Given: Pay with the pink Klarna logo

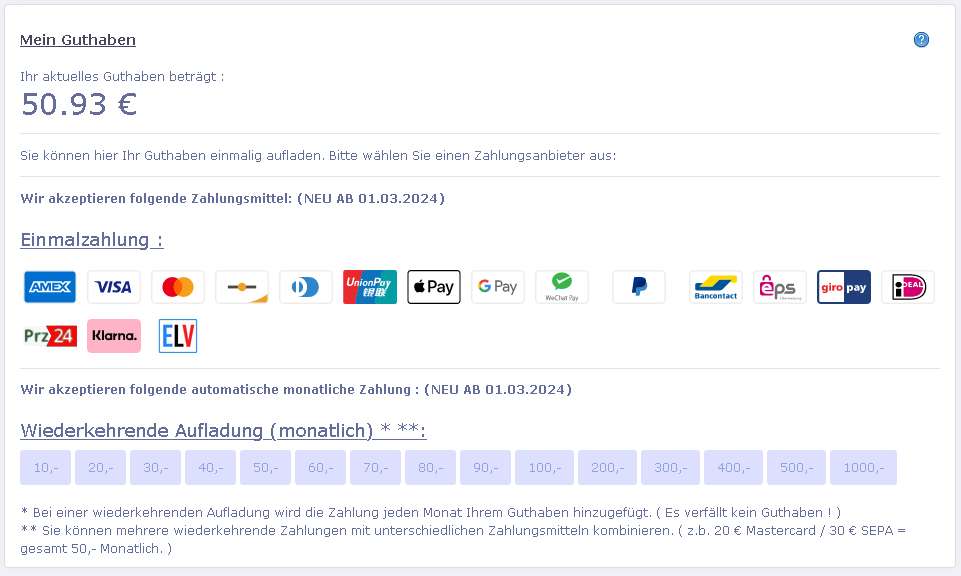Looking at the screenshot, I should pyautogui.click(x=114, y=336).
